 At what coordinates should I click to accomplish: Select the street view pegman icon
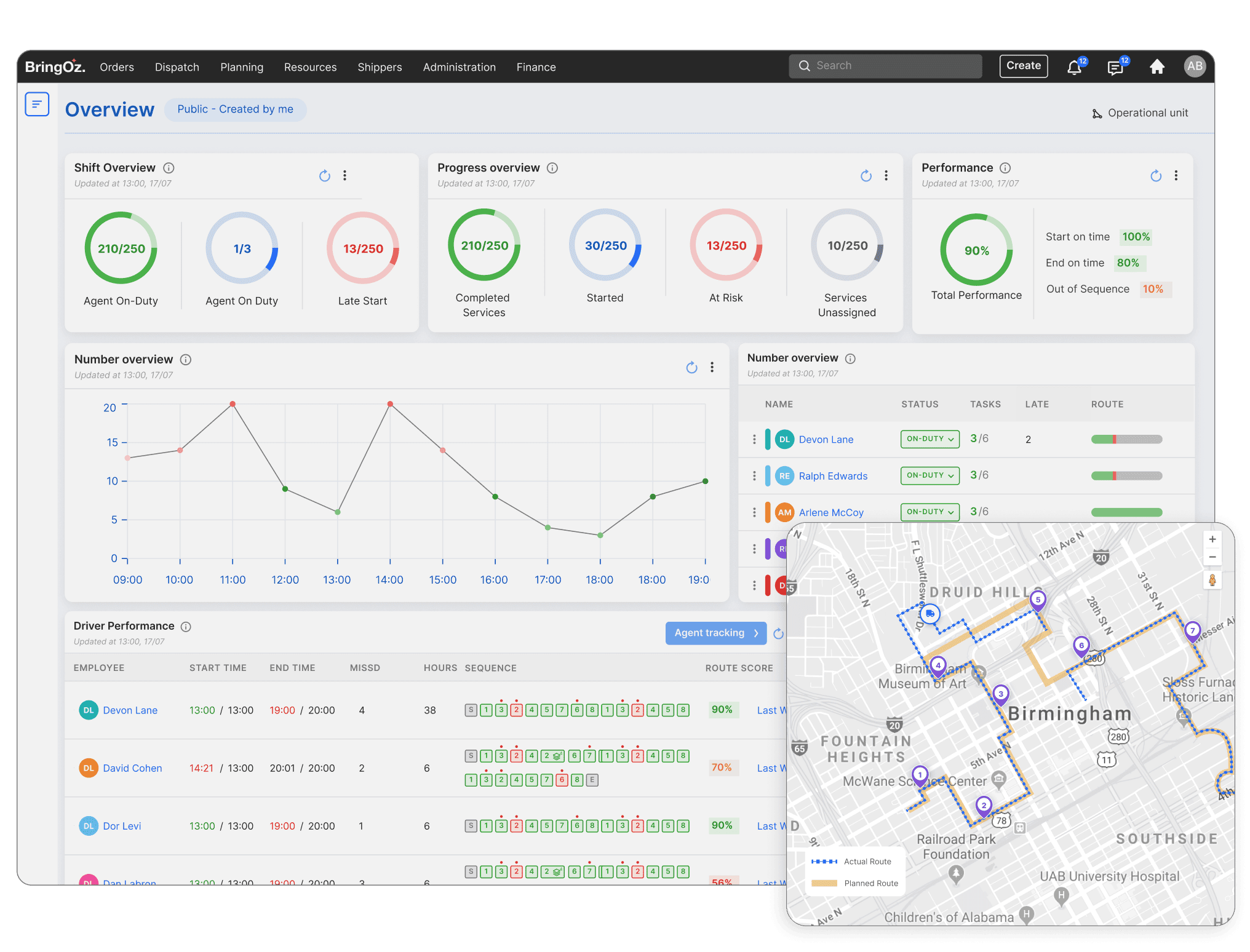(1212, 580)
